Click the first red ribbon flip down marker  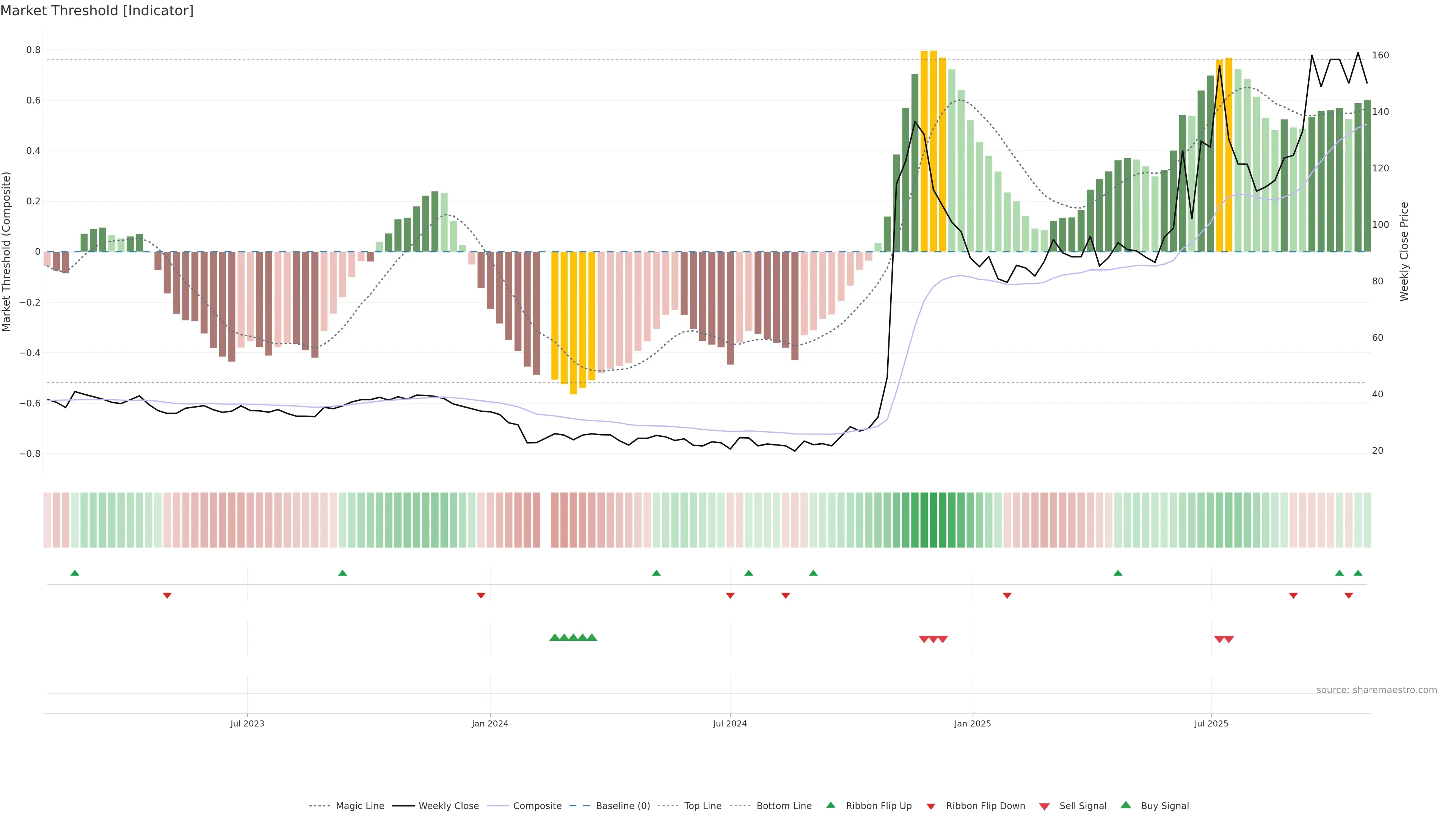coord(167,596)
